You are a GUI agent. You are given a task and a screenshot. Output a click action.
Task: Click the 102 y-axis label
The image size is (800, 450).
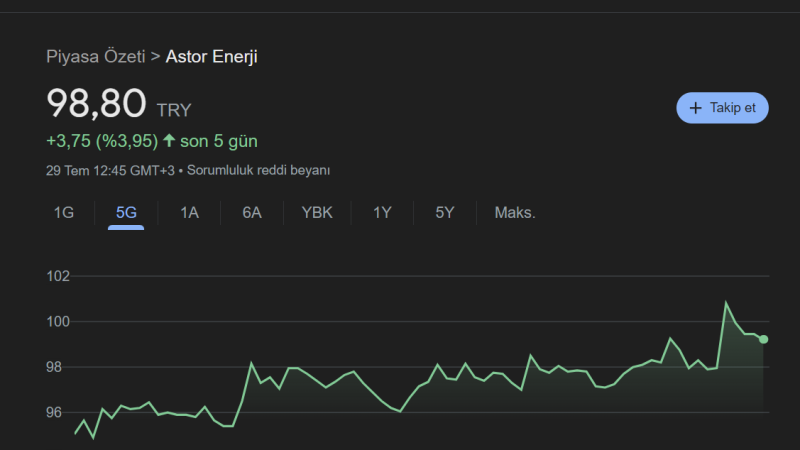58,276
